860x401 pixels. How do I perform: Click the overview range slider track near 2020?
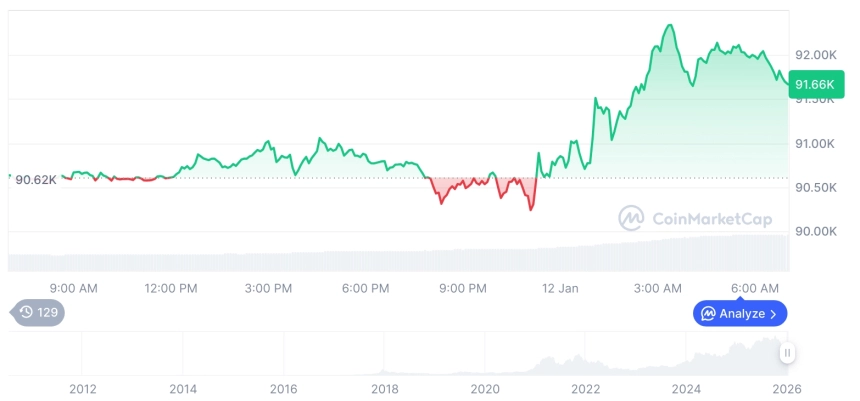click(485, 360)
